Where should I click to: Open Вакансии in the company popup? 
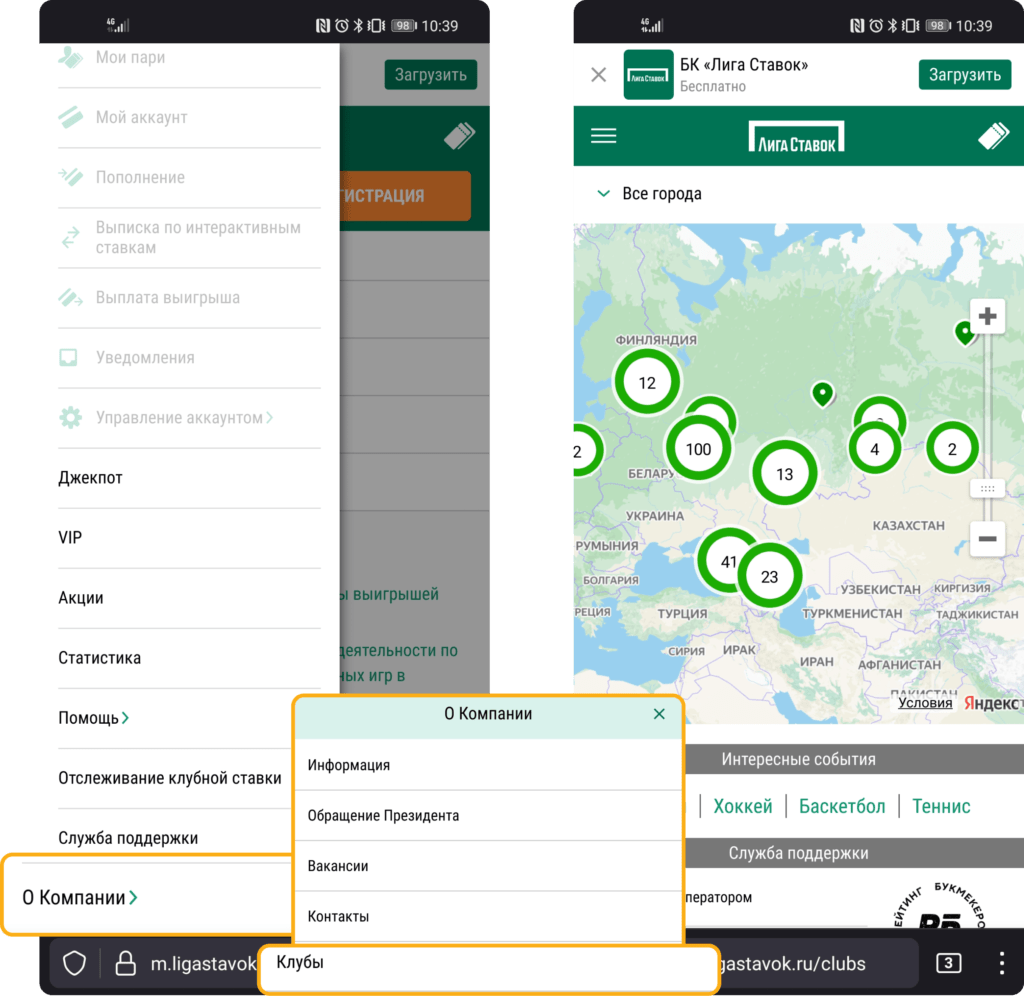click(x=338, y=866)
